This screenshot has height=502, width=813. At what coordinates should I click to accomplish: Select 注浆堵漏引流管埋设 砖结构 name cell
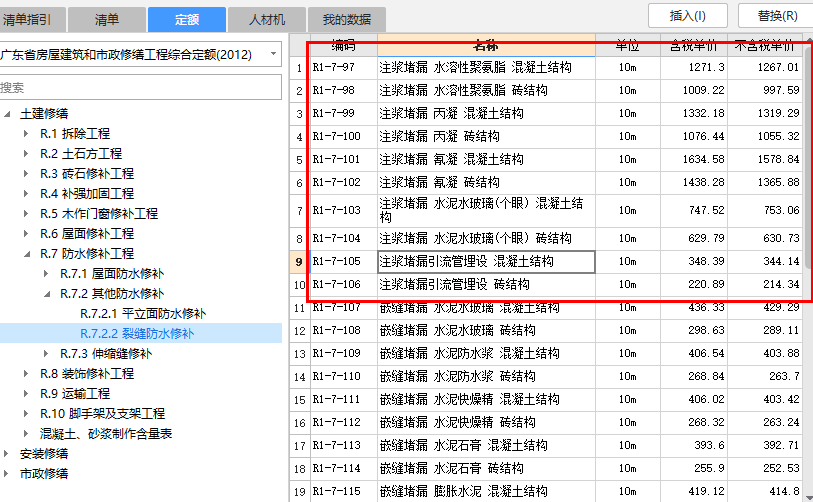point(486,284)
